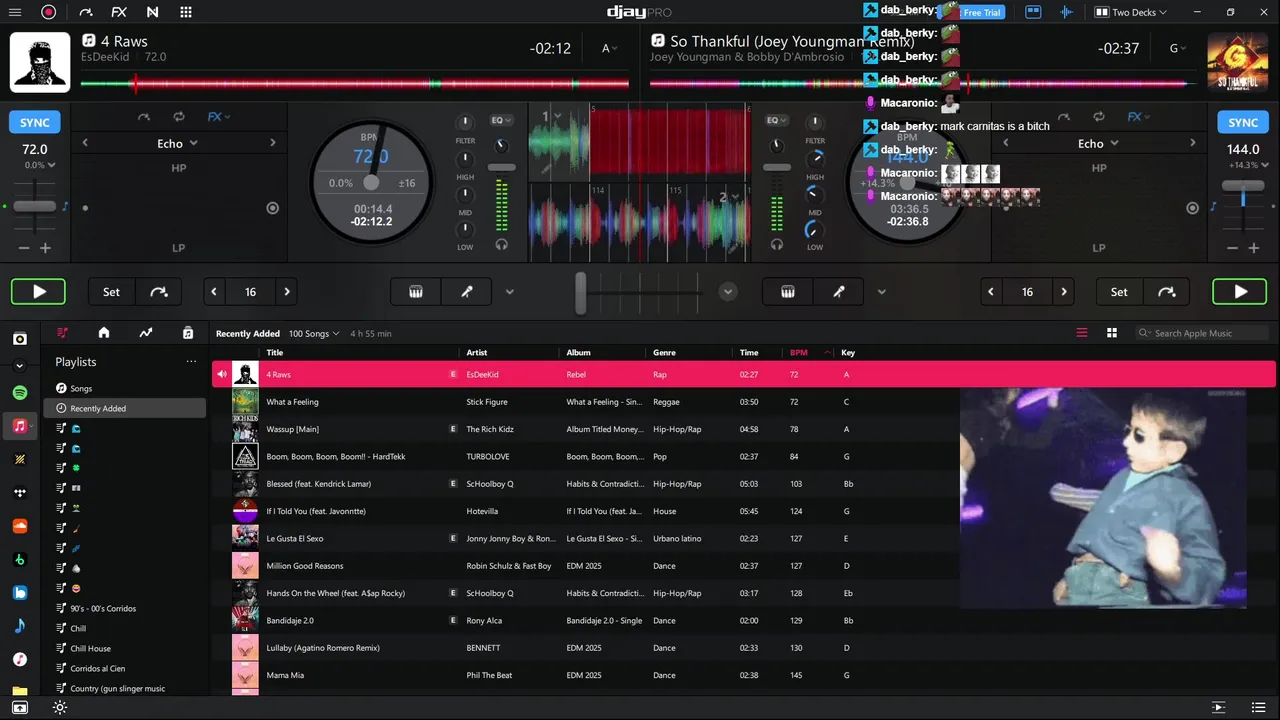Image resolution: width=1280 pixels, height=720 pixels.
Task: Toggle deck 2 key lock note
Action: point(1214,206)
